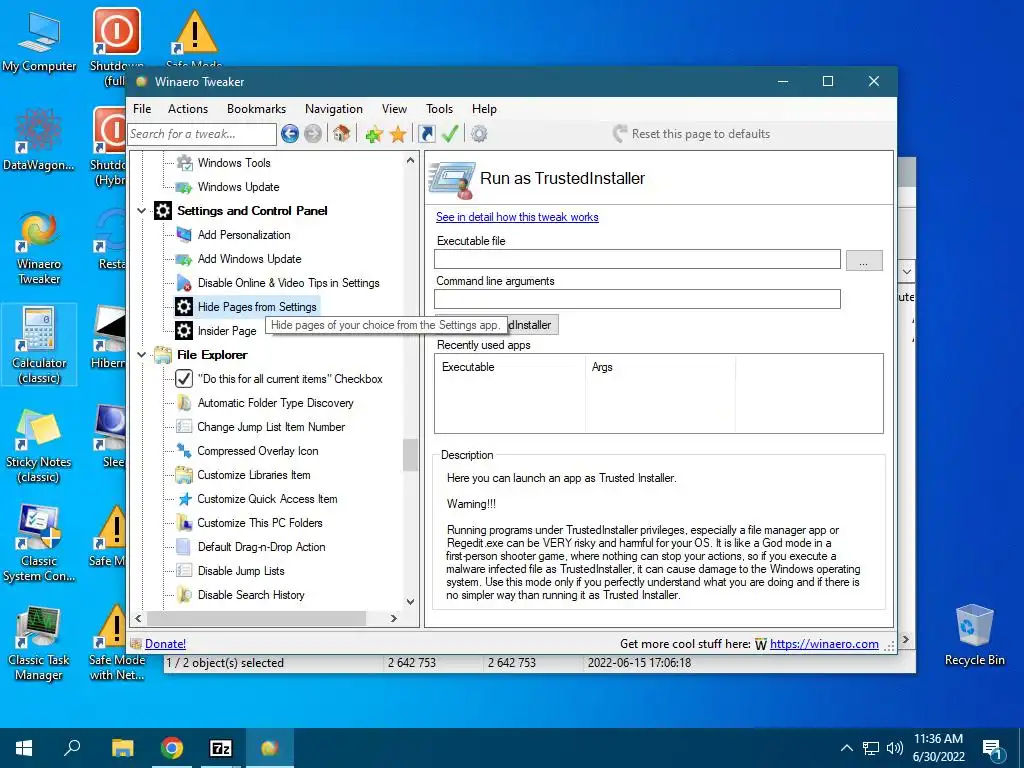Click tree horizontal scrollbar right arrow
This screenshot has height=768, width=1024.
tap(394, 618)
